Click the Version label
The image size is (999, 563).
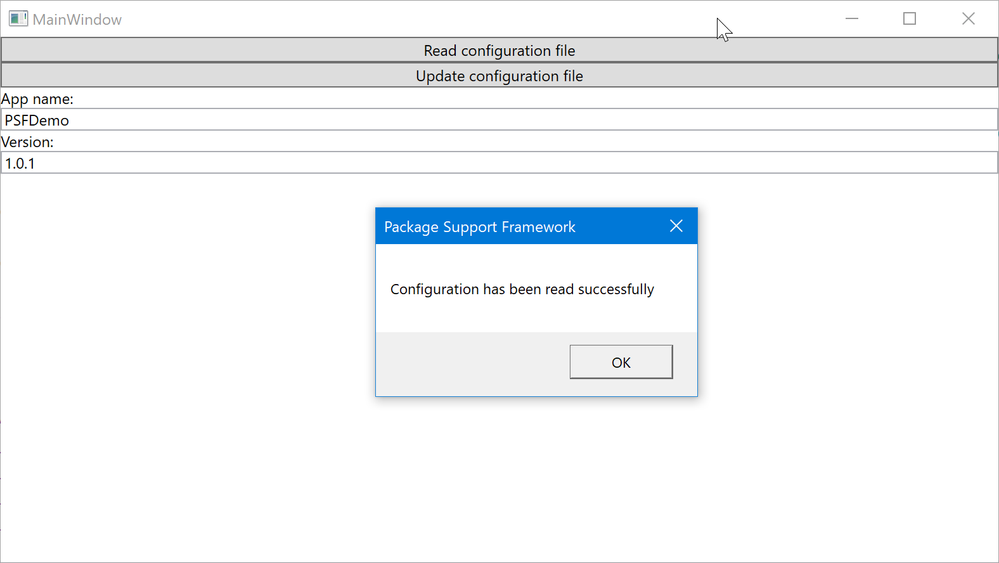pyautogui.click(x=27, y=142)
